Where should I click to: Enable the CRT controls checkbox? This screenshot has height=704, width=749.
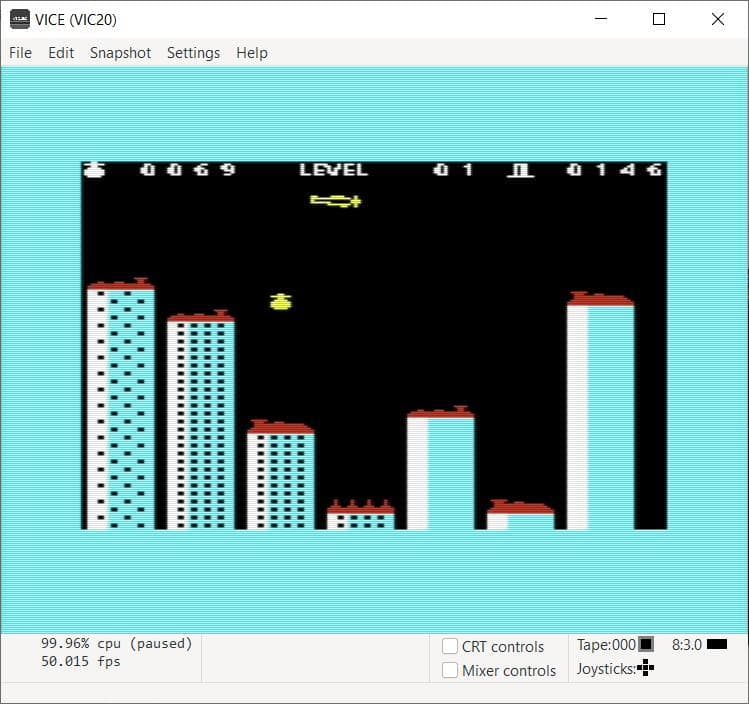449,646
